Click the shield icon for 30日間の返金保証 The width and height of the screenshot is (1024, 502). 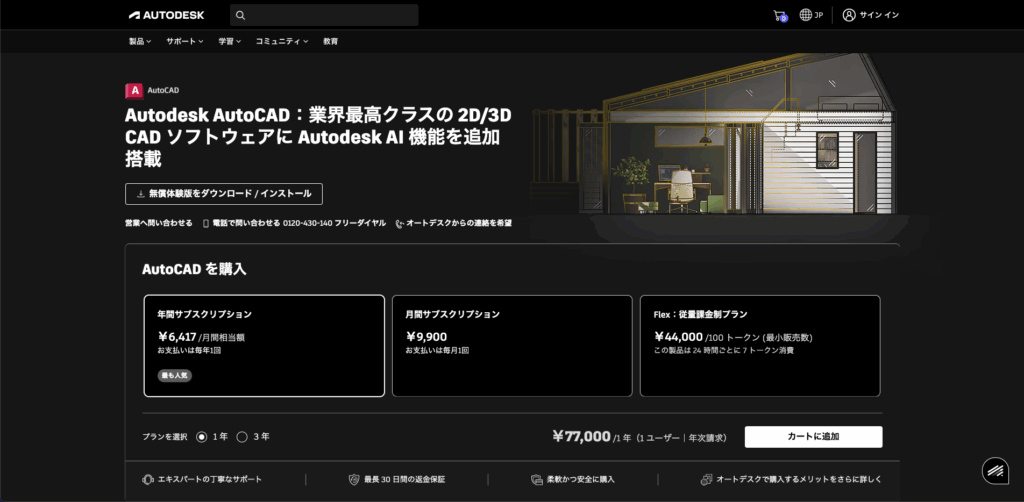coord(353,479)
